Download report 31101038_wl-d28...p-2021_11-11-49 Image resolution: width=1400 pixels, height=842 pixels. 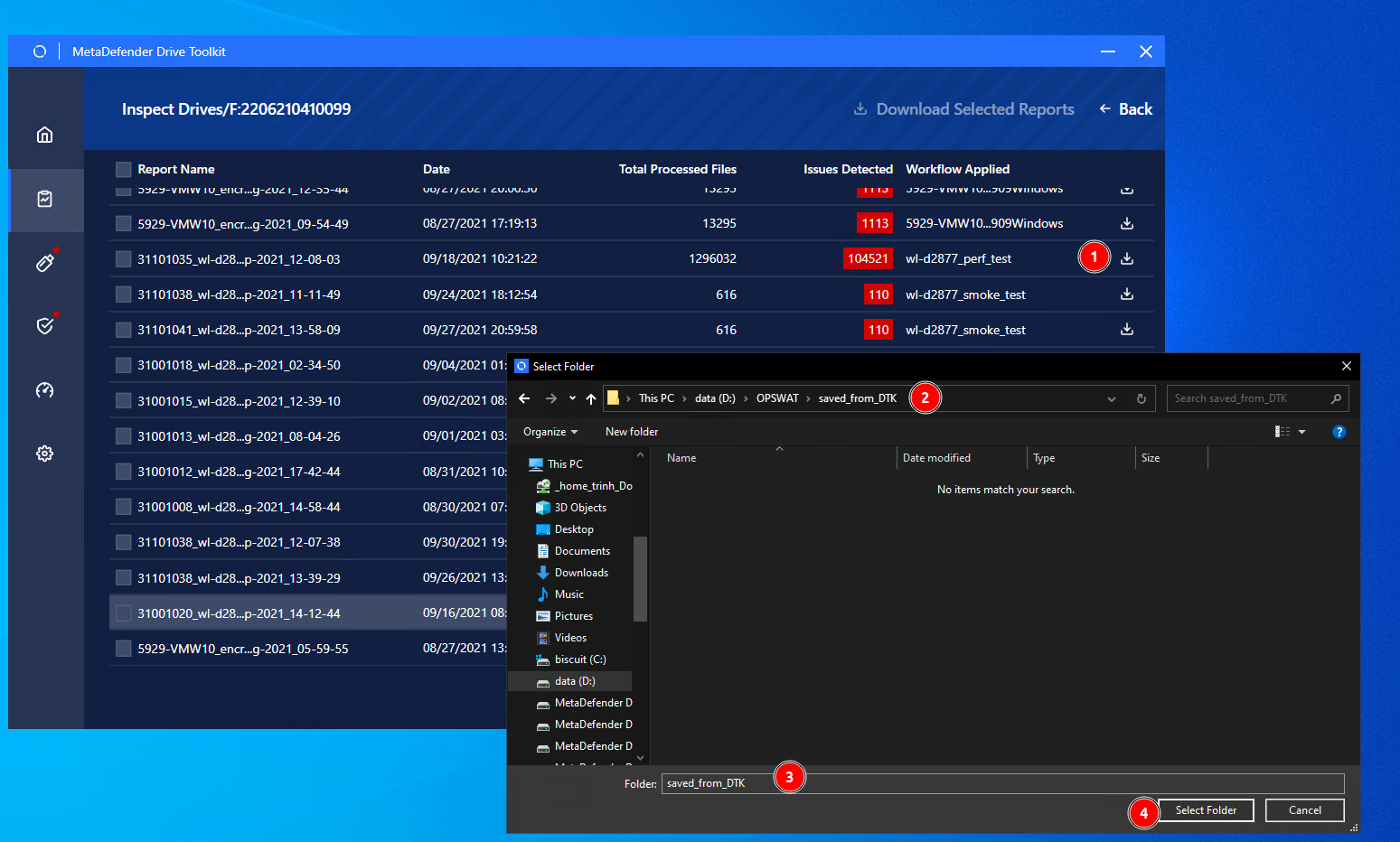(x=1127, y=294)
